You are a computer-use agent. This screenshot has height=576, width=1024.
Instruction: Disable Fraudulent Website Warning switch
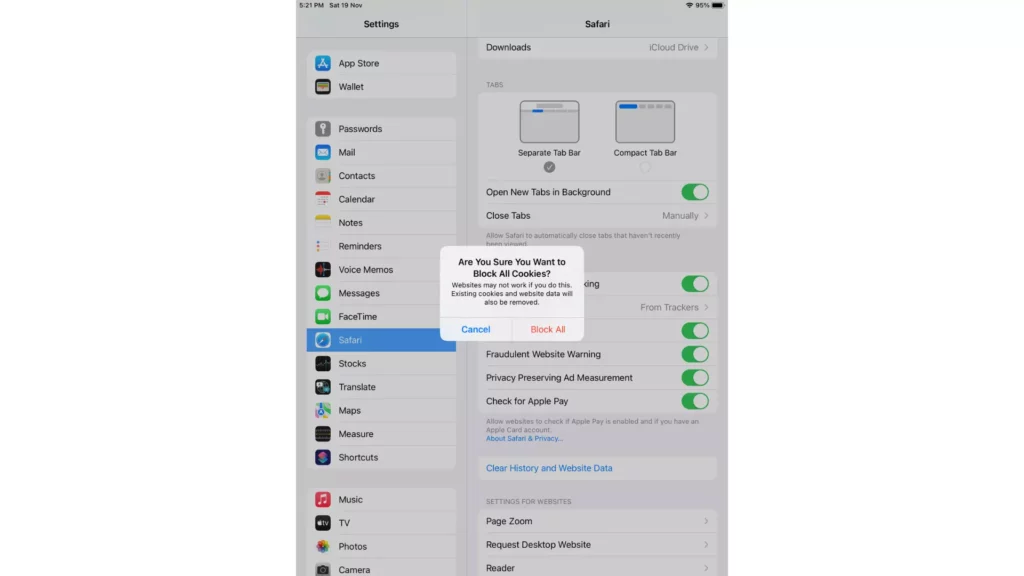[x=695, y=355]
